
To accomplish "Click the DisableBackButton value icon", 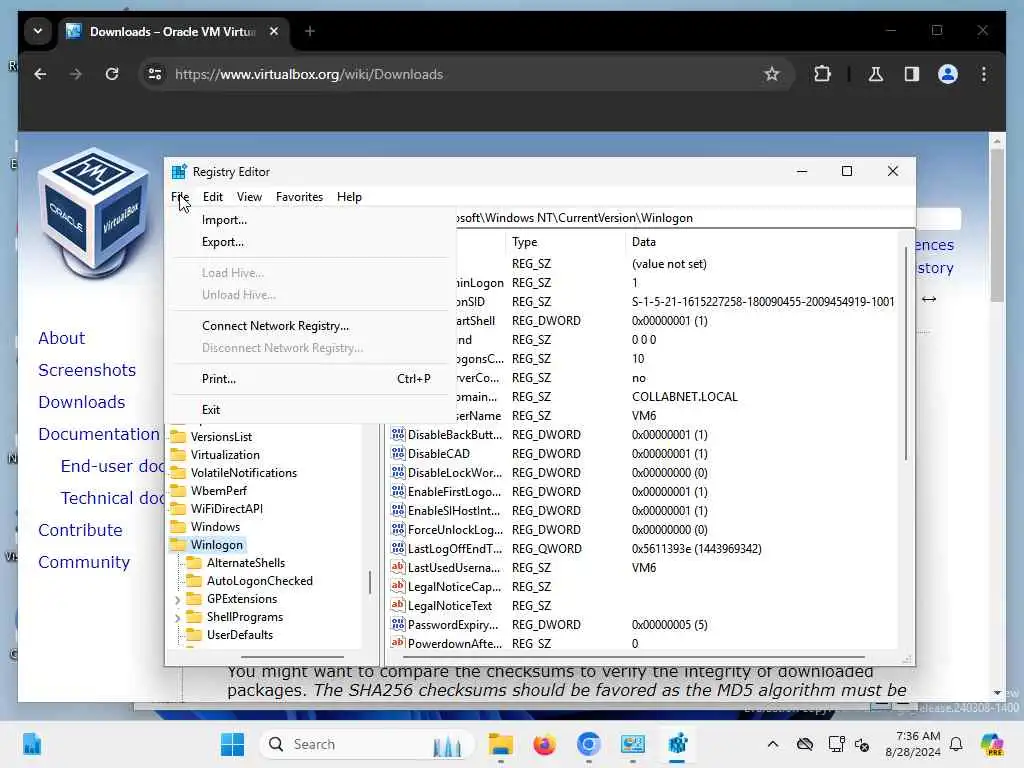I will tap(398, 434).
